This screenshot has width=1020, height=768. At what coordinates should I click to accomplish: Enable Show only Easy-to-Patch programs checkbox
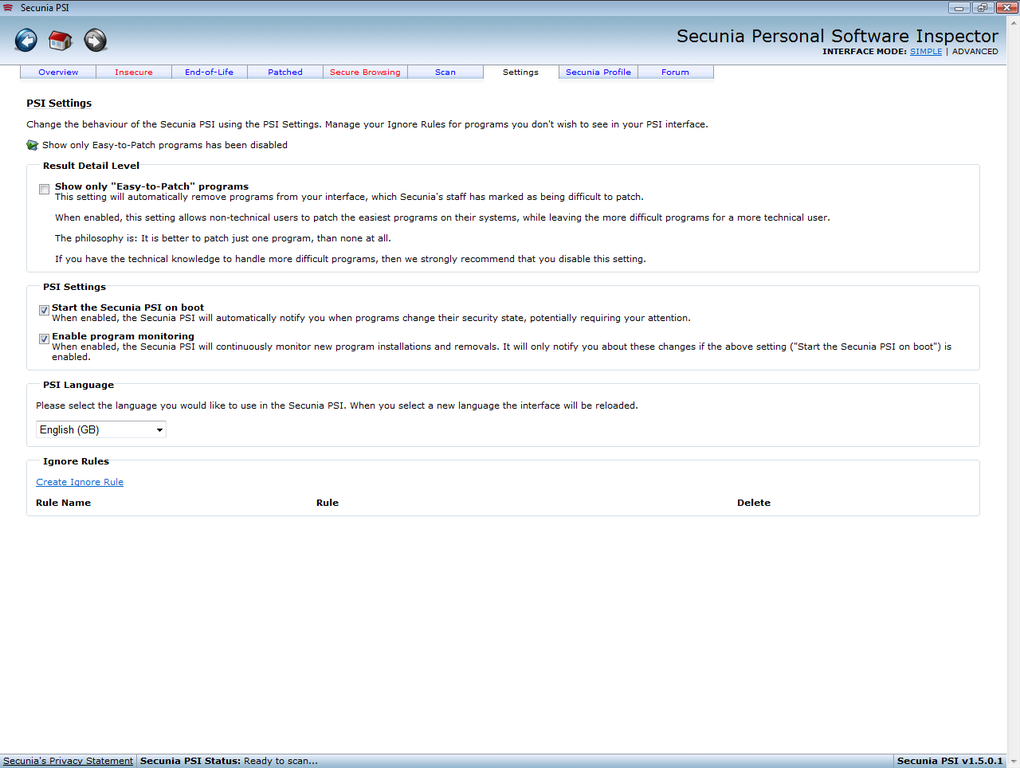(x=44, y=189)
